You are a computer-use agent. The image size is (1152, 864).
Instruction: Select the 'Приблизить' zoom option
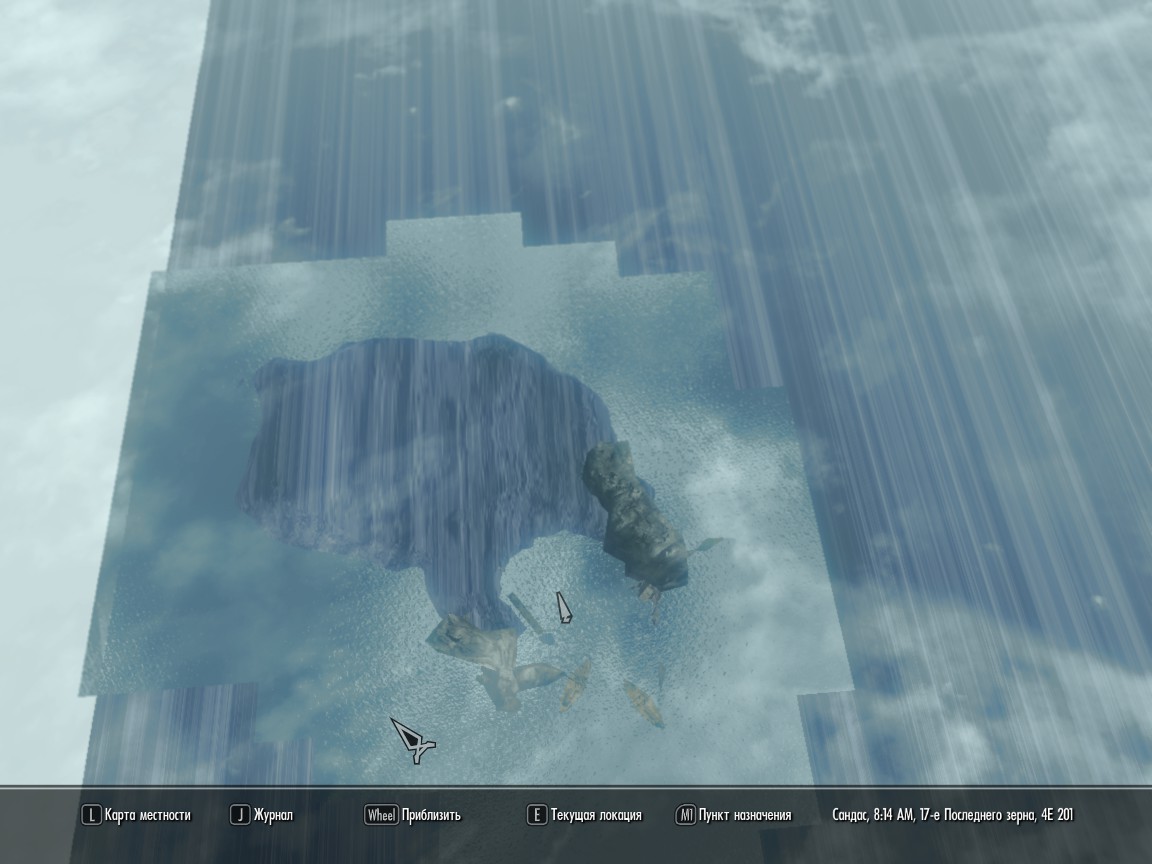click(431, 815)
